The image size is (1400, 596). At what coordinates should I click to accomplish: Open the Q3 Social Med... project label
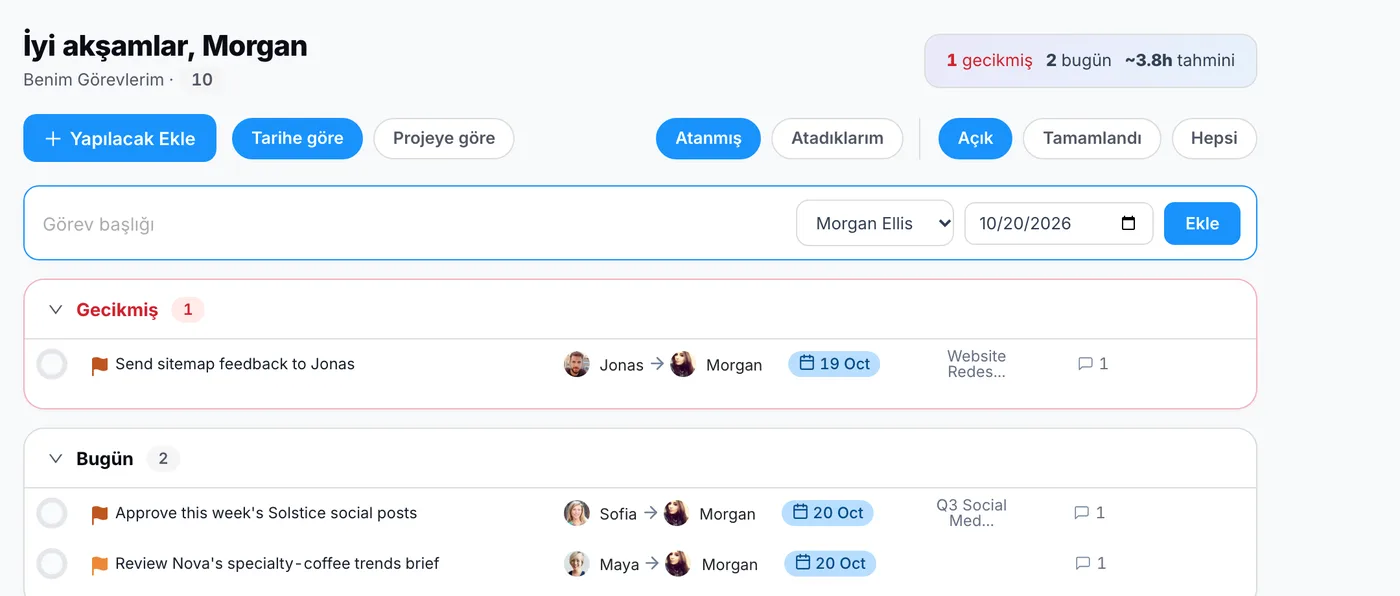(x=971, y=513)
